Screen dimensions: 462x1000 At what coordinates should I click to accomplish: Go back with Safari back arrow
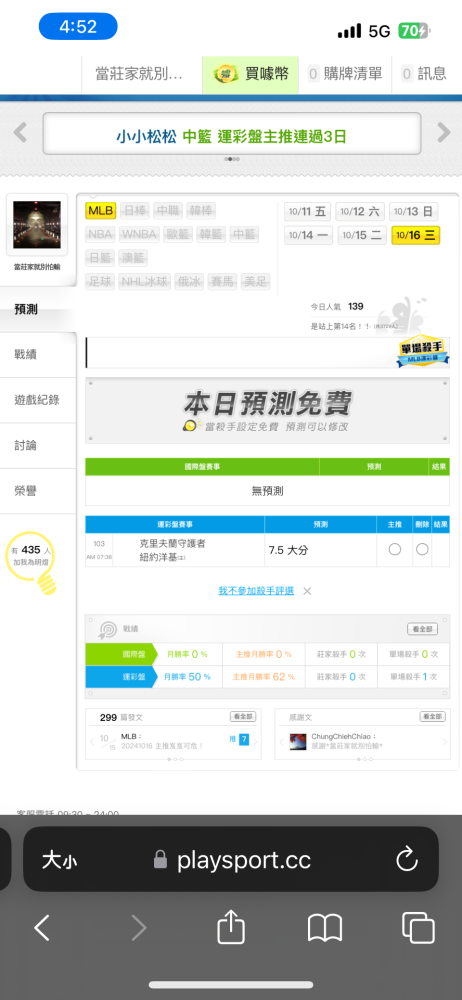pyautogui.click(x=42, y=927)
